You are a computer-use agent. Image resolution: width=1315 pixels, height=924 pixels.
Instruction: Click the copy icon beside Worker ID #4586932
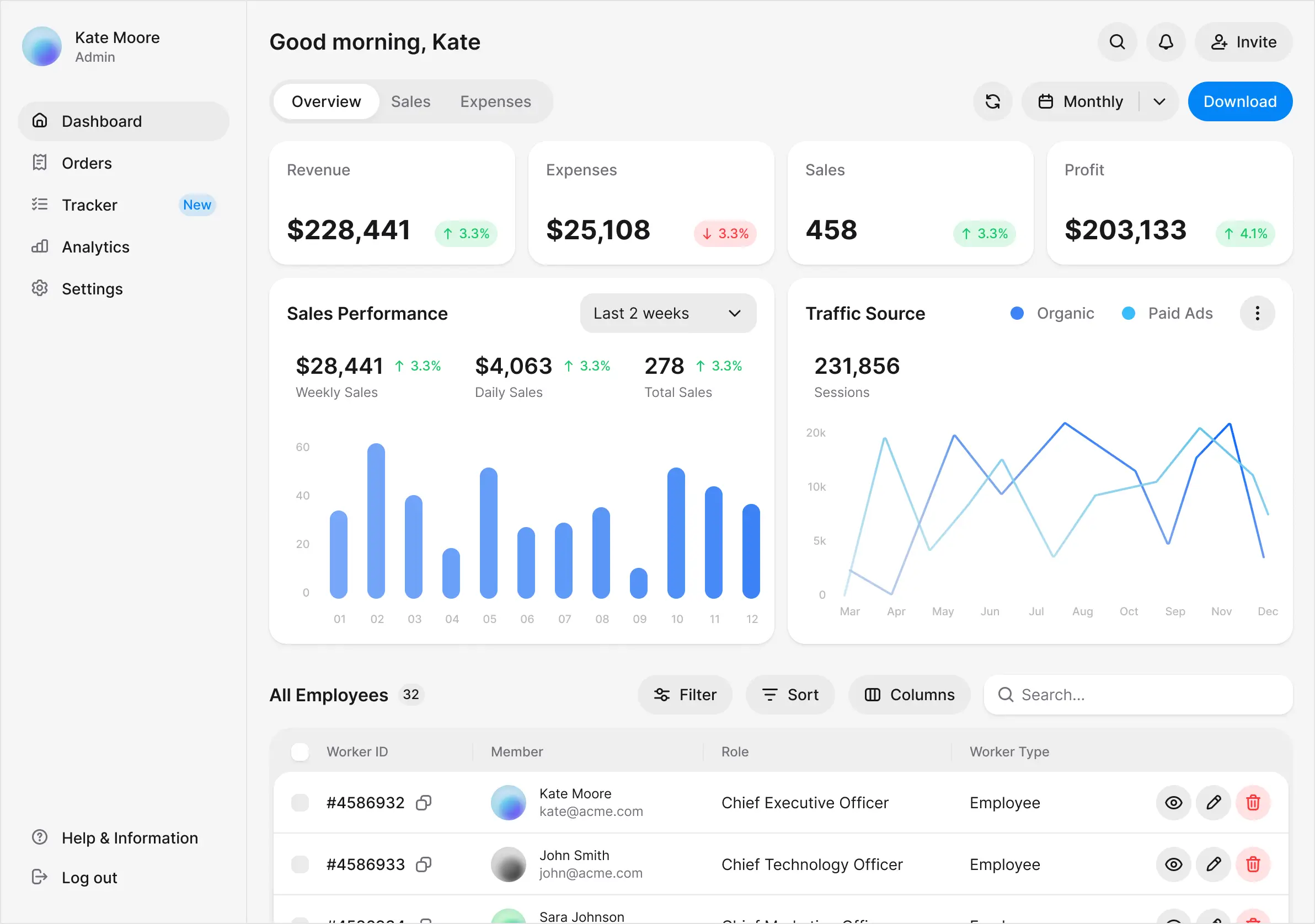(423, 802)
